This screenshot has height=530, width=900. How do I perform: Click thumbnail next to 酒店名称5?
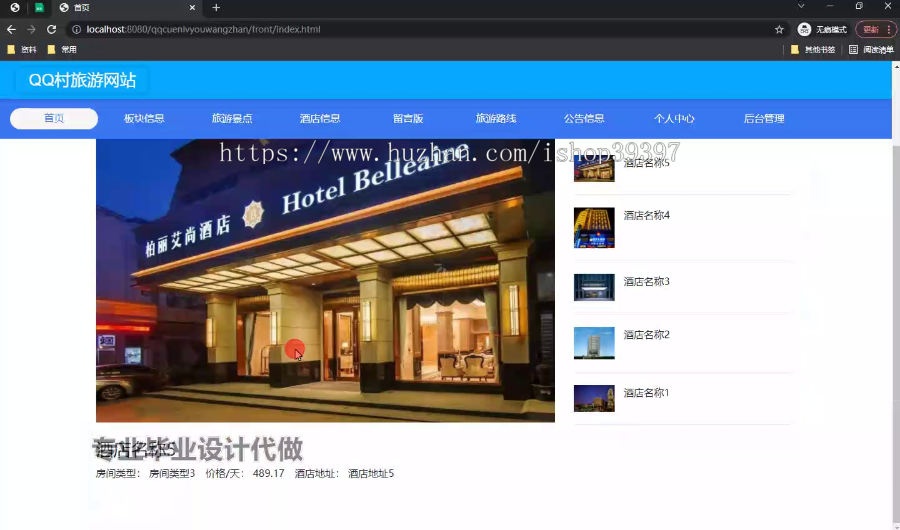pyautogui.click(x=594, y=168)
